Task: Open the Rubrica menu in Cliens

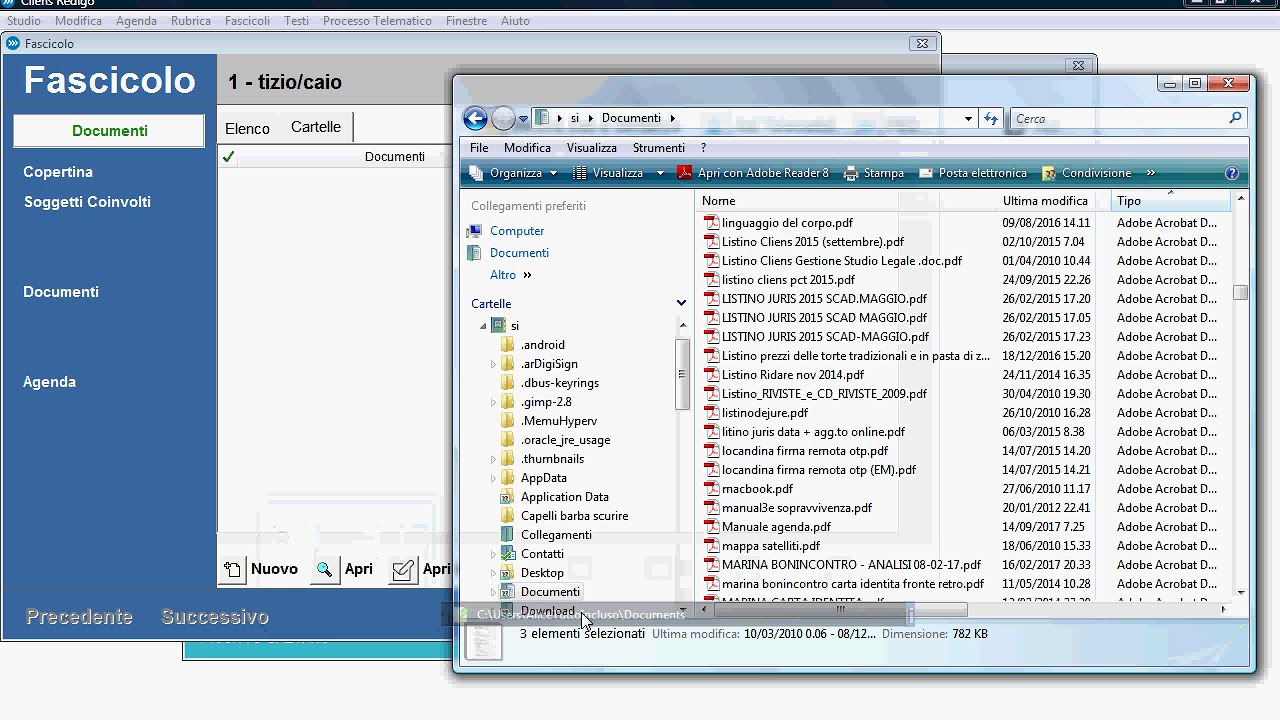Action: [x=191, y=20]
